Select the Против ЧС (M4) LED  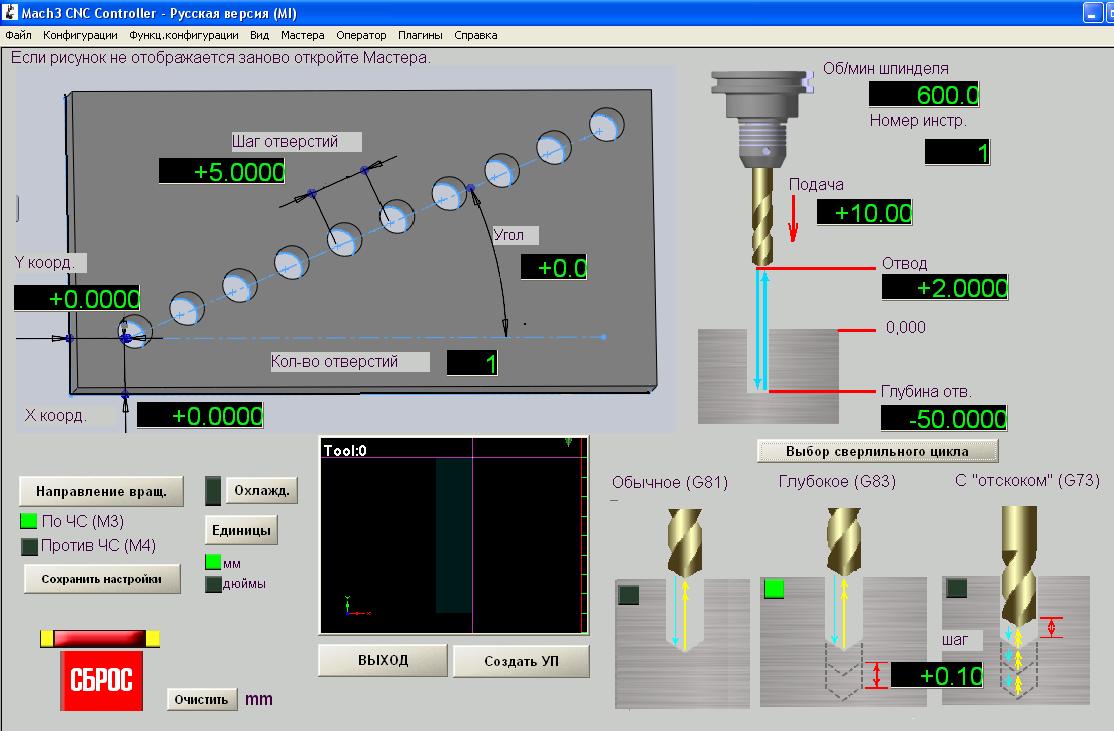[x=28, y=546]
